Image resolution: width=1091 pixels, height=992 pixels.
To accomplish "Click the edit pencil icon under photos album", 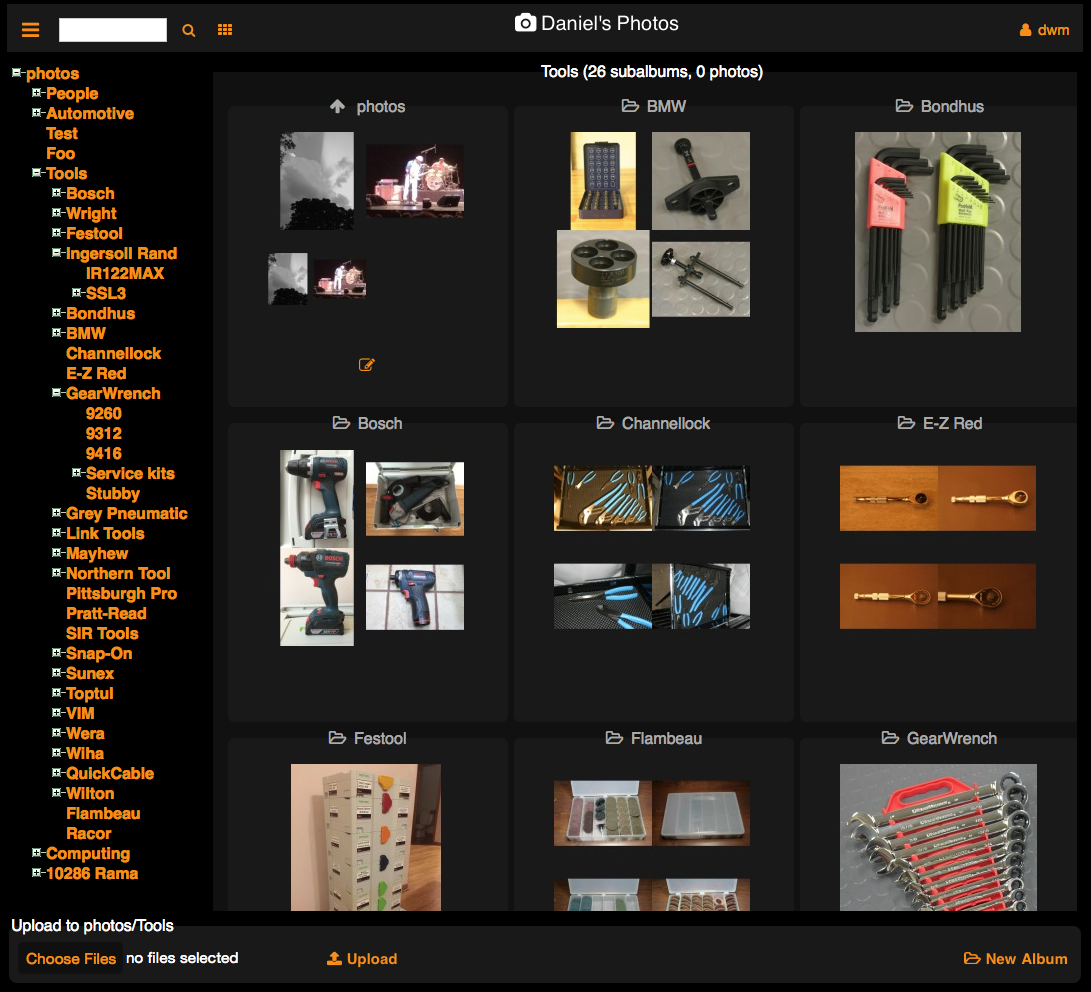I will (x=367, y=365).
